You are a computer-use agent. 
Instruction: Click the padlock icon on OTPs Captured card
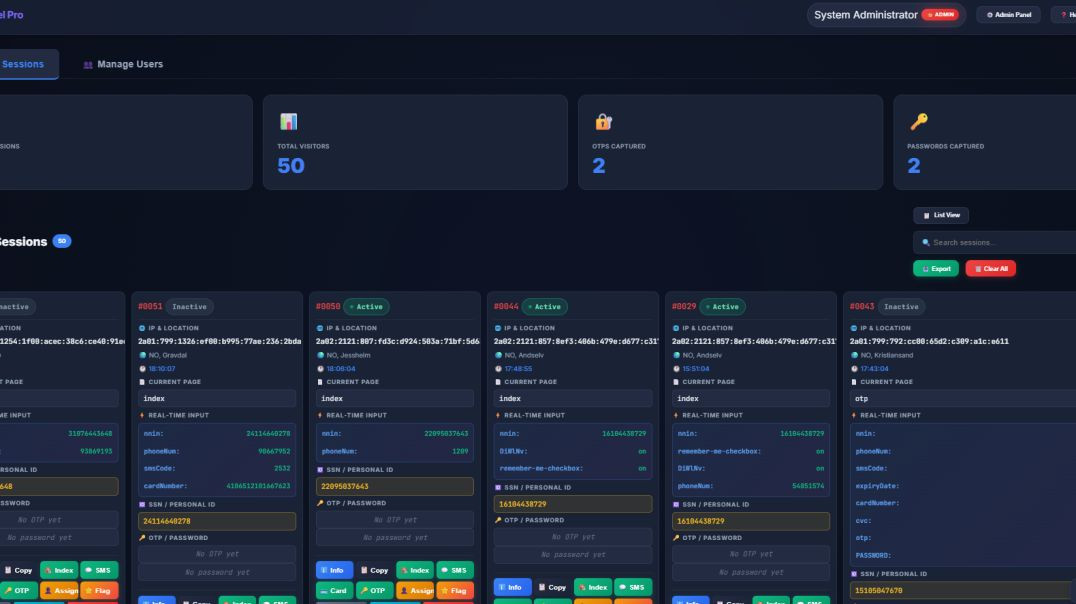tap(604, 122)
